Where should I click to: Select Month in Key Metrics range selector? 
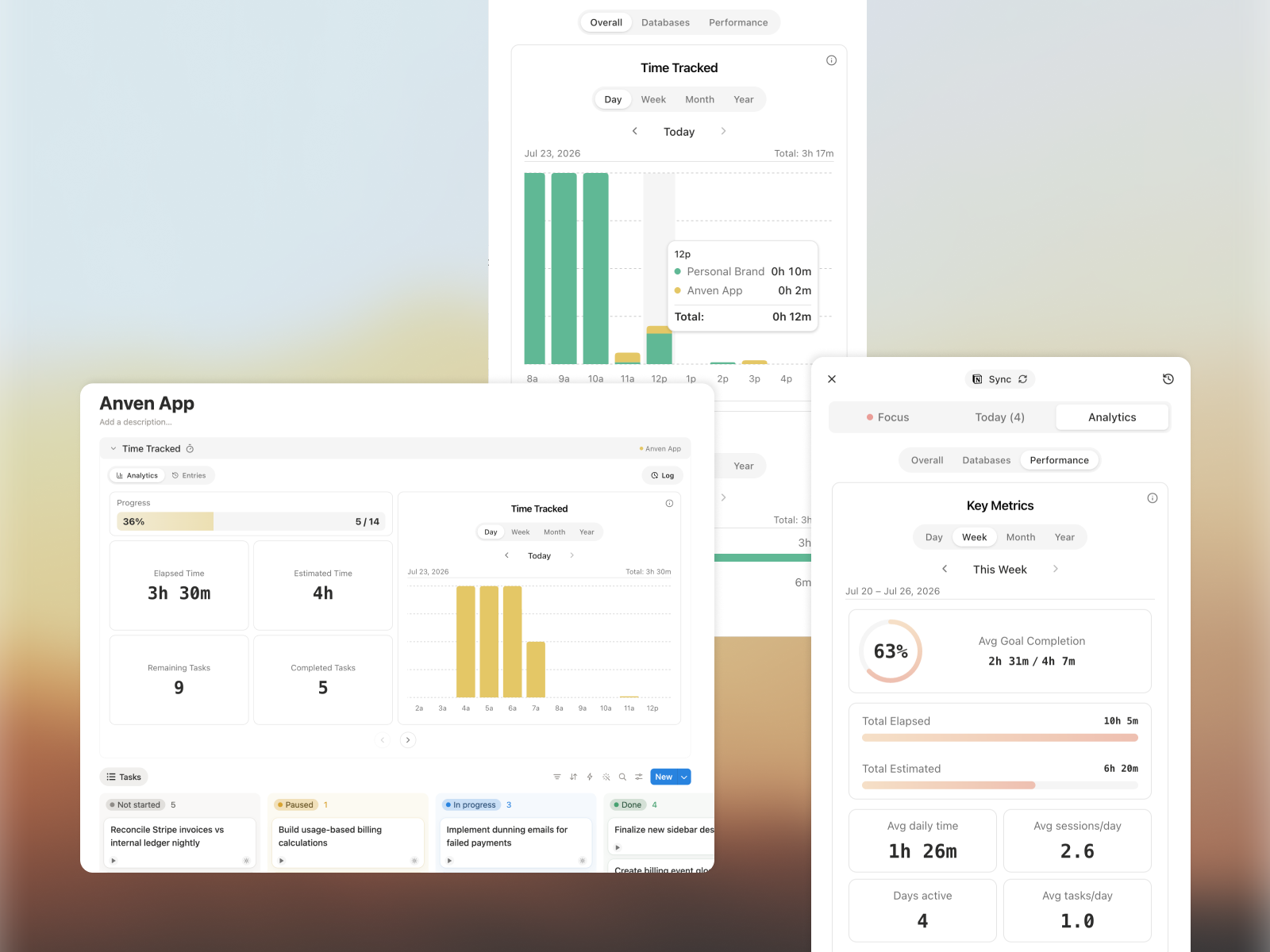(x=1021, y=537)
